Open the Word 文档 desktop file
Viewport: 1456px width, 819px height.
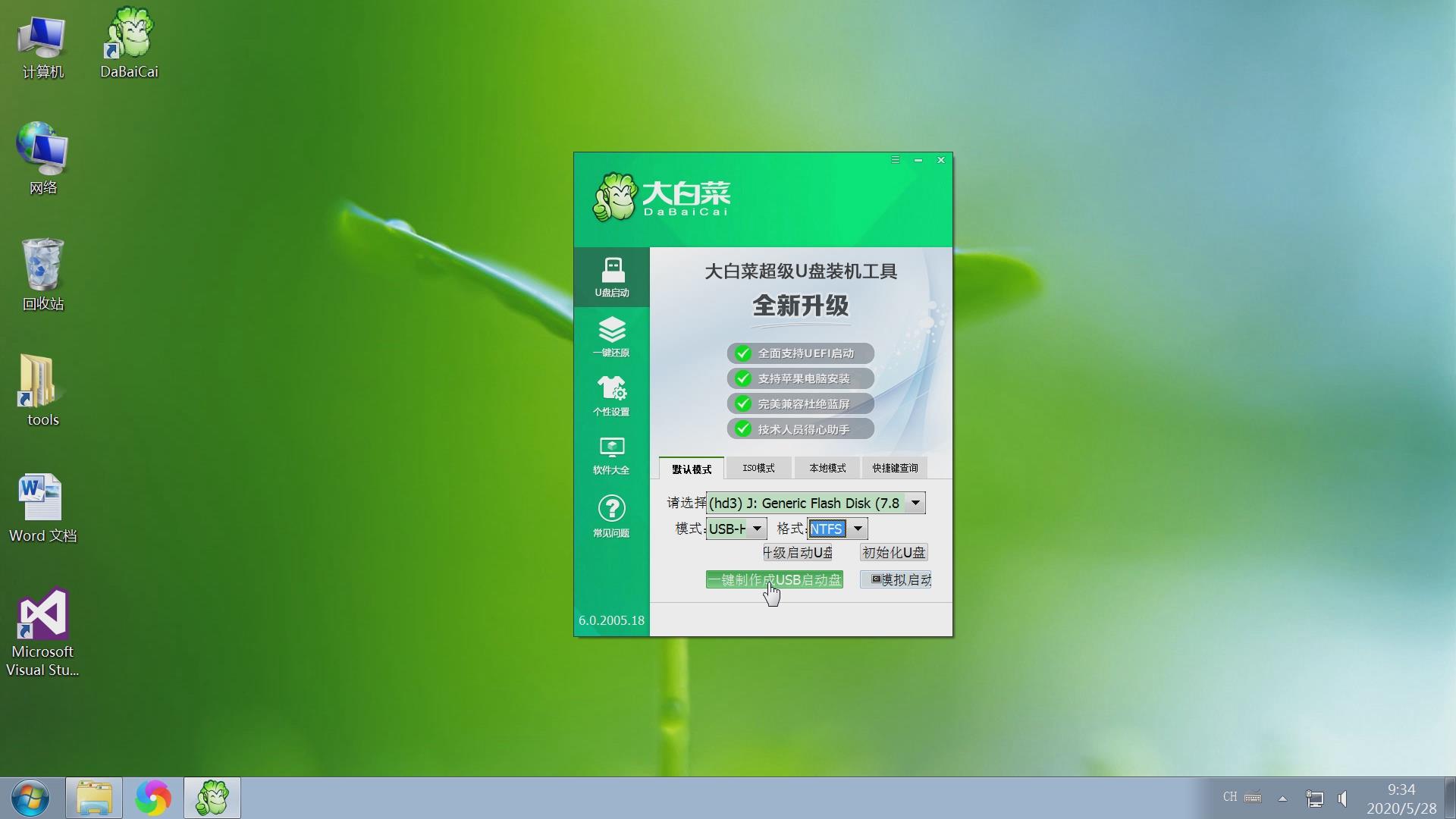tap(42, 500)
